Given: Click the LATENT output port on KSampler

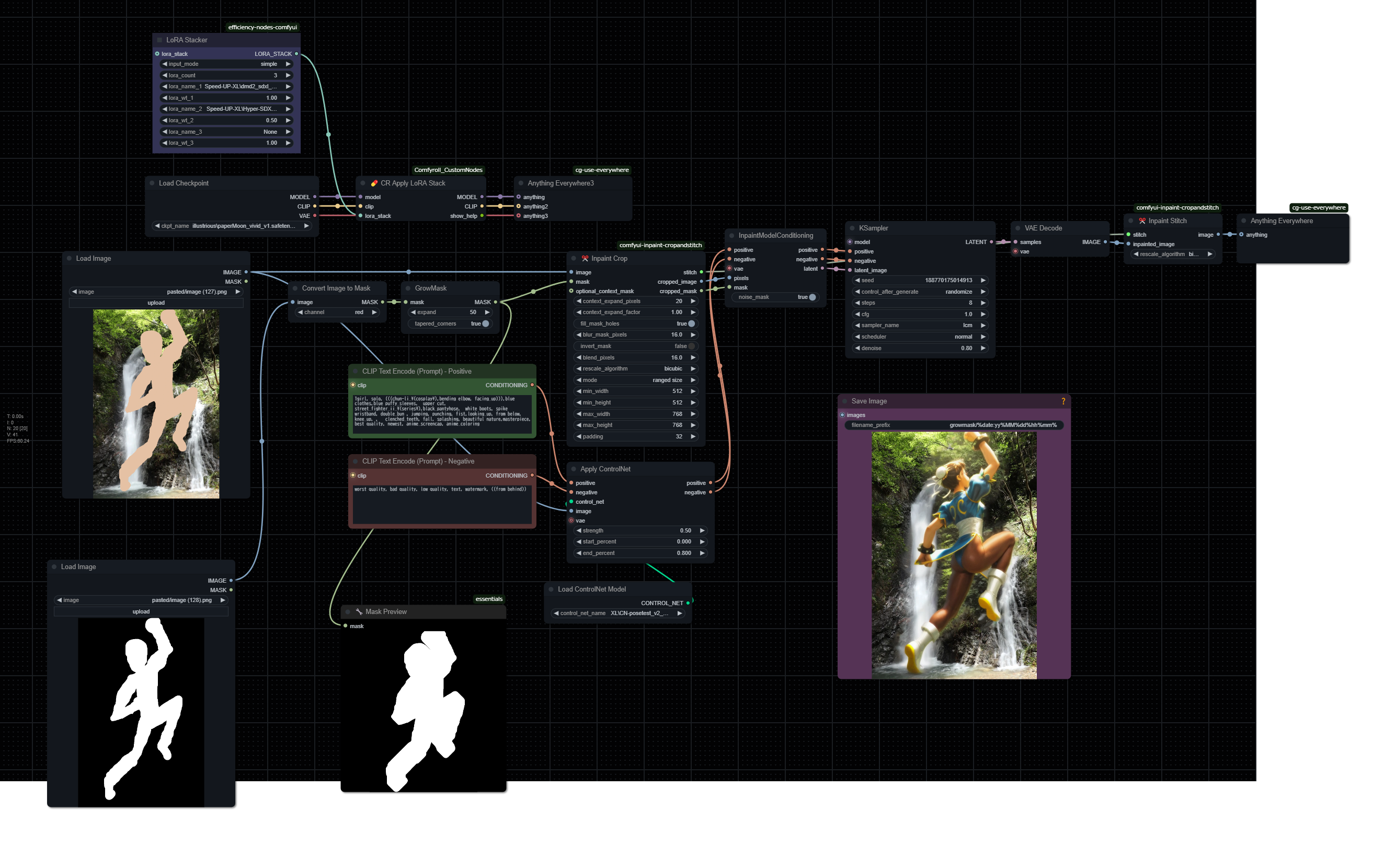Looking at the screenshot, I should [x=991, y=241].
